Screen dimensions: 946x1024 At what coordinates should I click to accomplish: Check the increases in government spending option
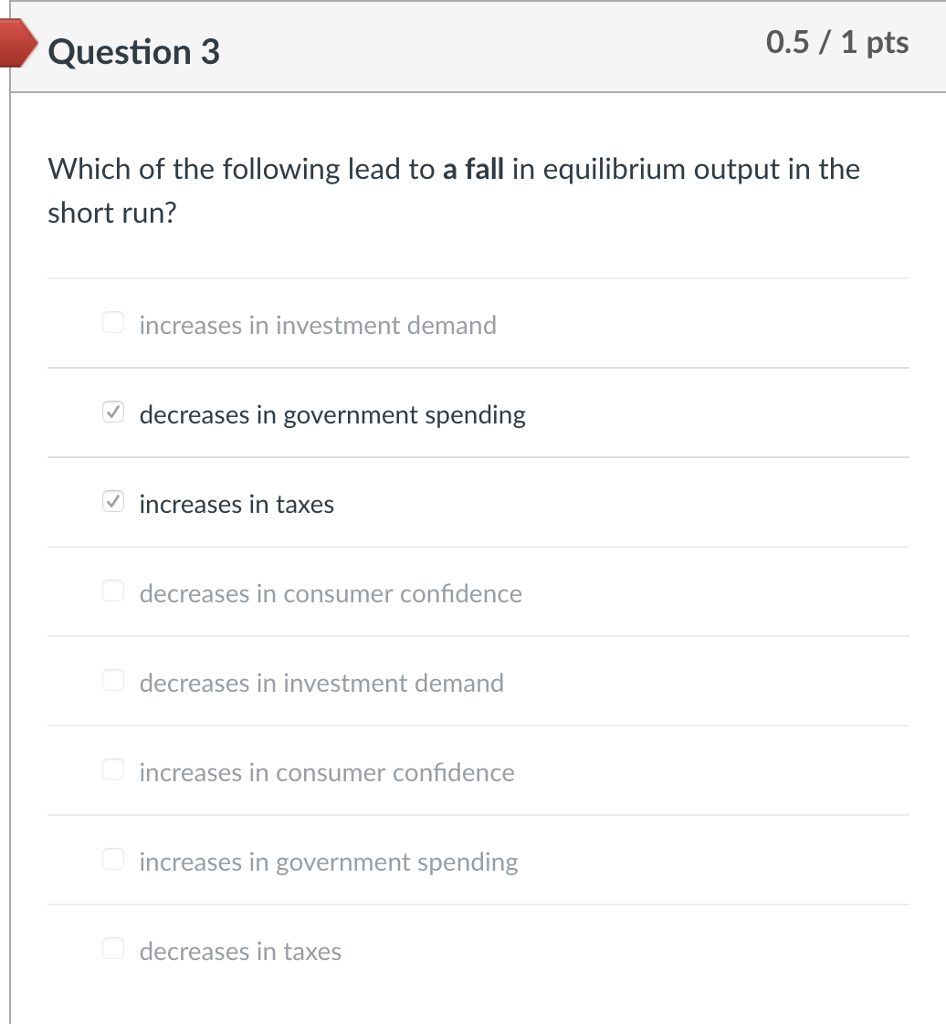[113, 858]
